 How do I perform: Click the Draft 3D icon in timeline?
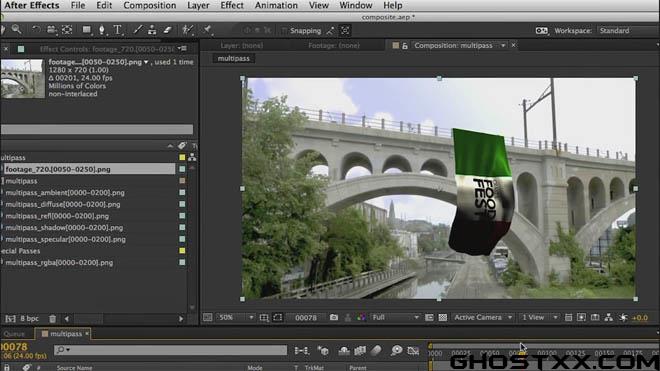(323, 350)
